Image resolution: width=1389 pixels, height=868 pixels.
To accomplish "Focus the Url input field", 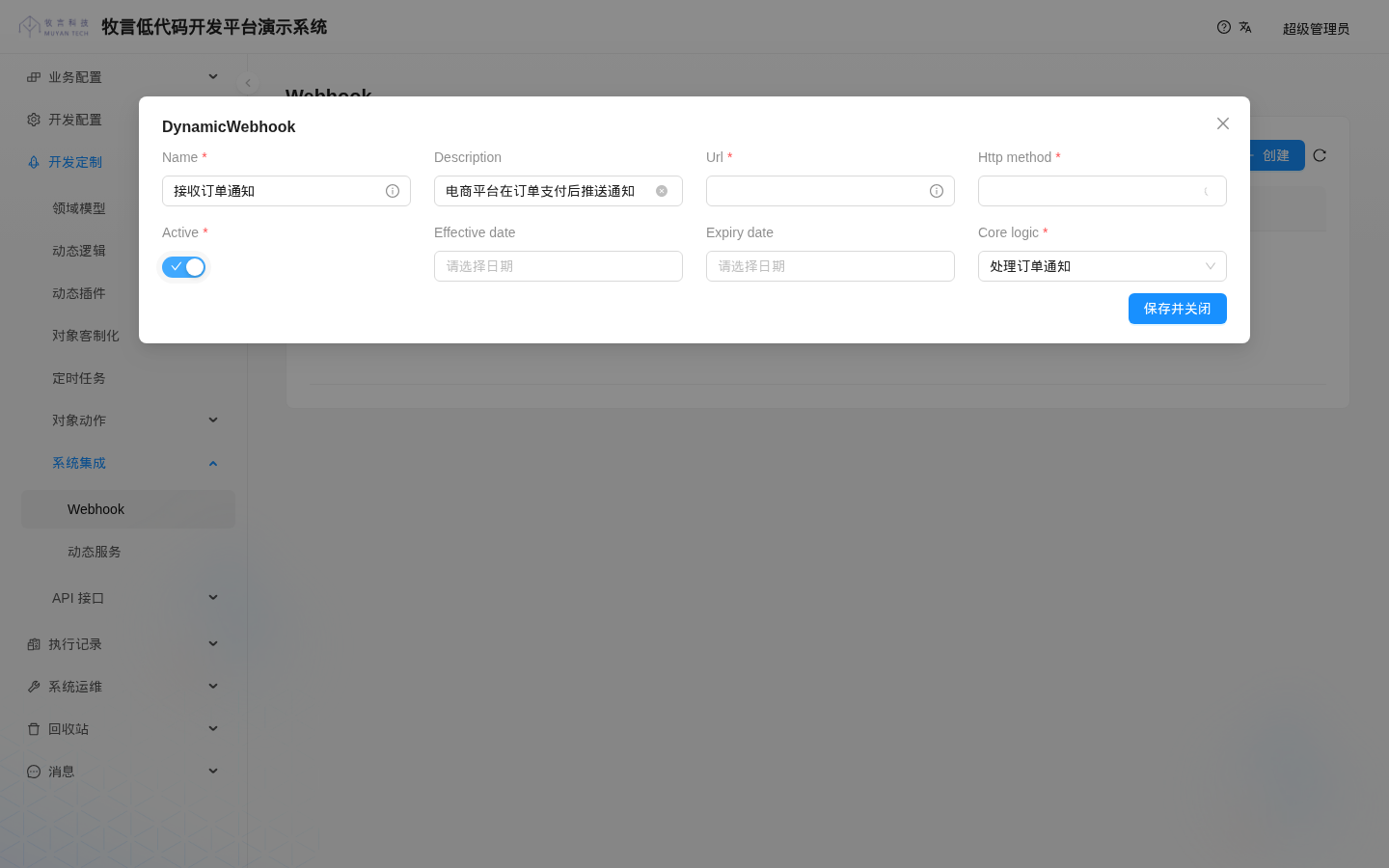I will click(831, 191).
